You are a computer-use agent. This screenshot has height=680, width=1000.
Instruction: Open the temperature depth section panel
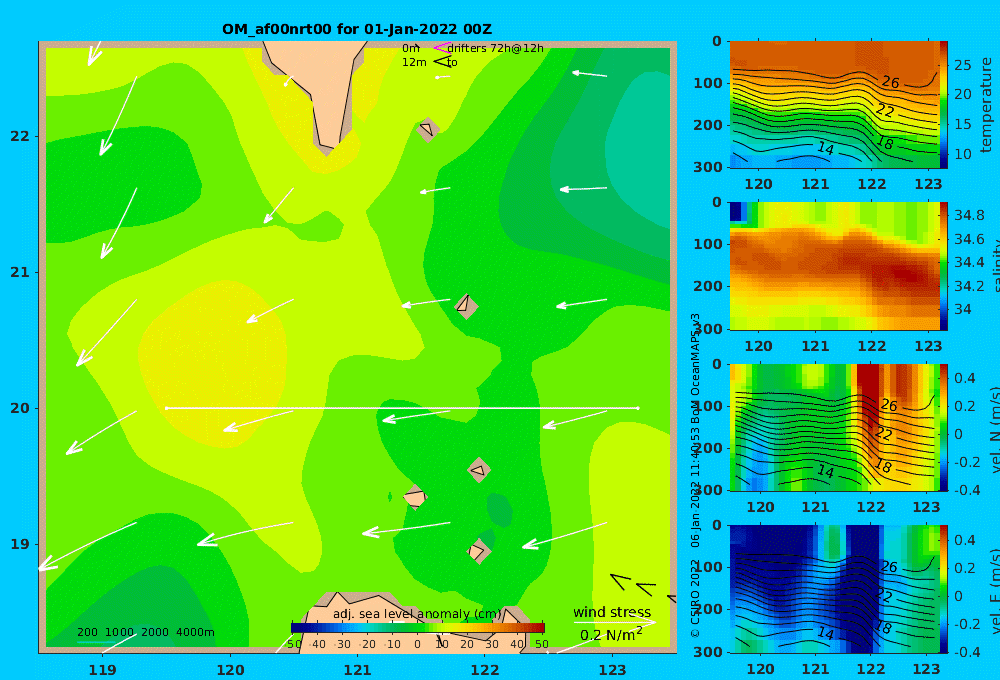pyautogui.click(x=834, y=105)
